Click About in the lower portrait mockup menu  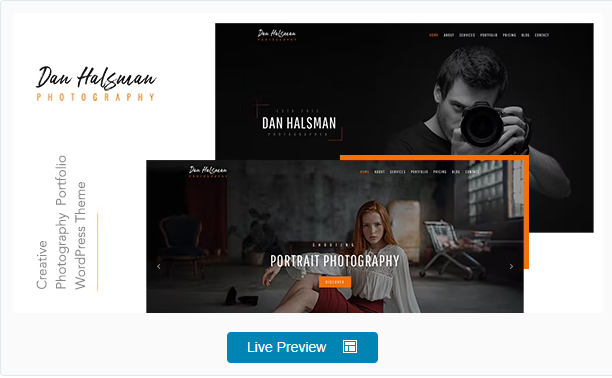379,172
